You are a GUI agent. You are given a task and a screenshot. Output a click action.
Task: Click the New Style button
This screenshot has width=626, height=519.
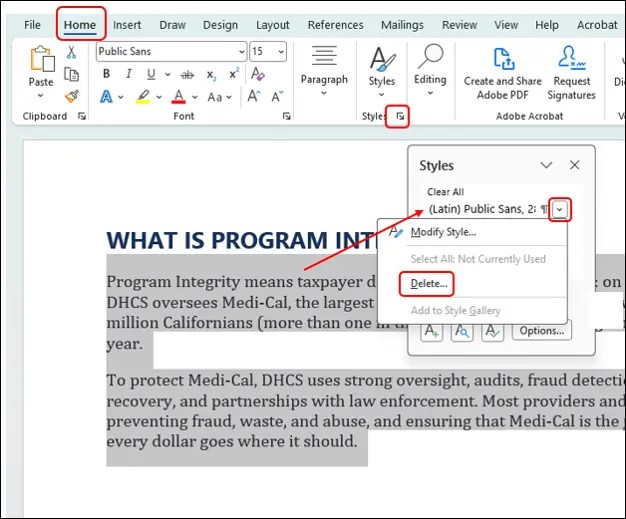click(432, 331)
